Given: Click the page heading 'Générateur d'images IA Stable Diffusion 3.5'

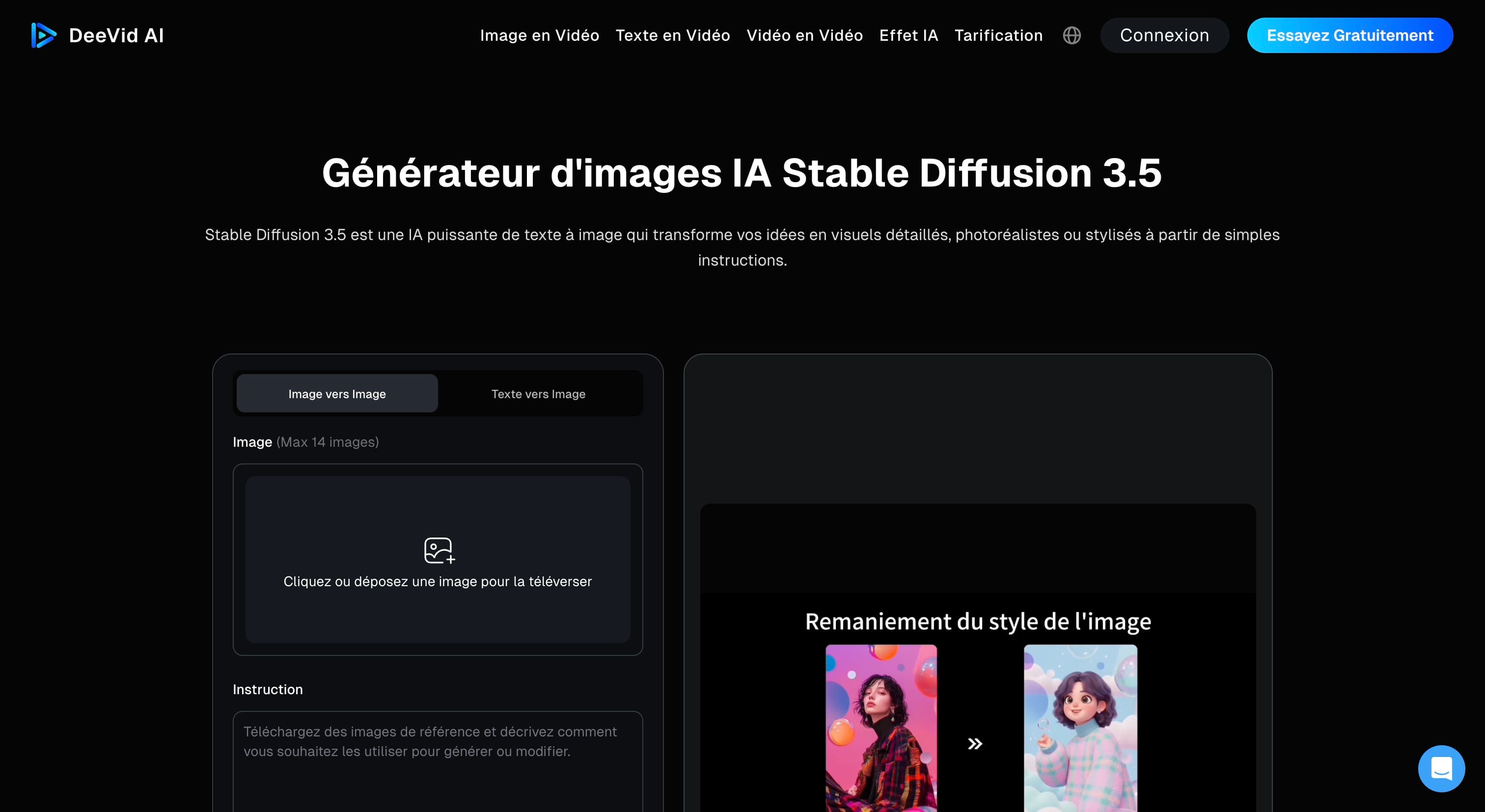Looking at the screenshot, I should (742, 173).
